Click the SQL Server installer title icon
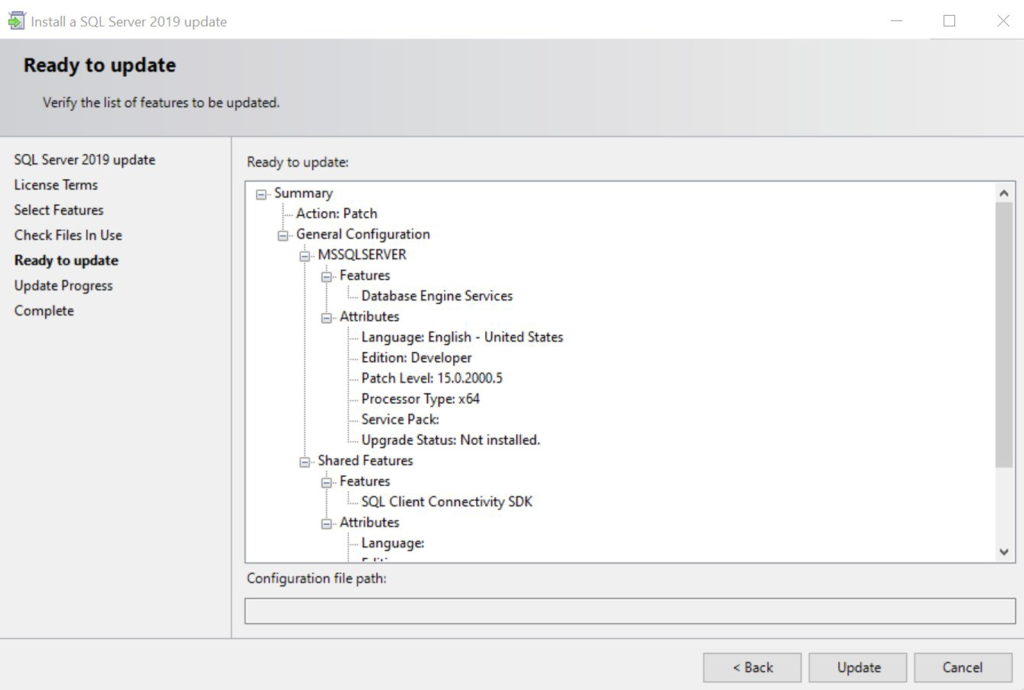The width and height of the screenshot is (1024, 690). [16, 21]
